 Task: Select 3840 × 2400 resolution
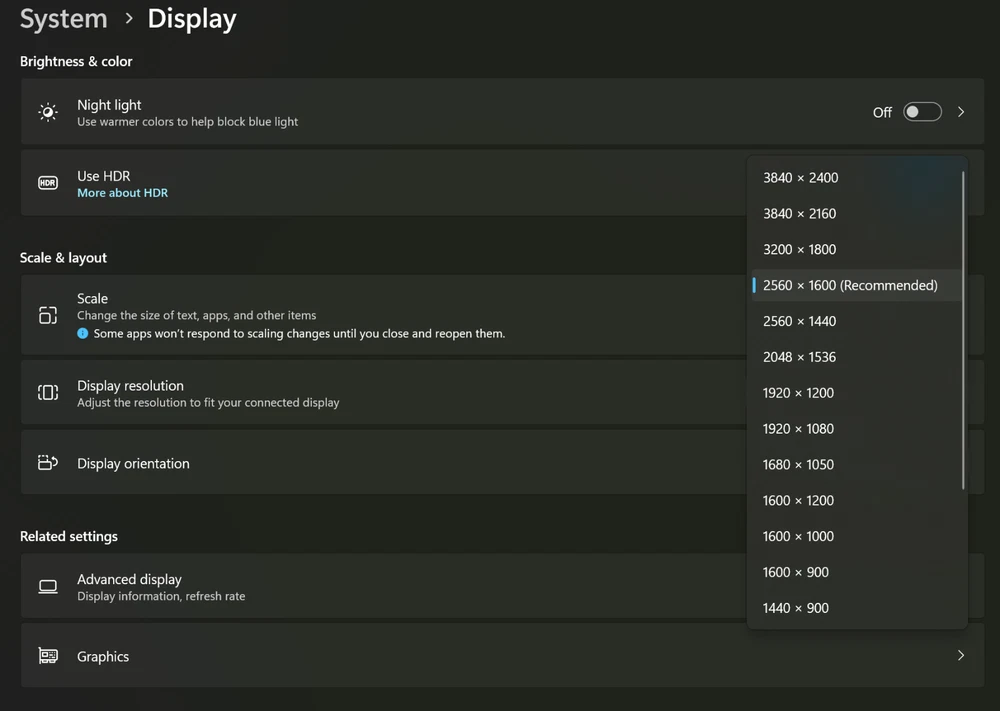(800, 178)
